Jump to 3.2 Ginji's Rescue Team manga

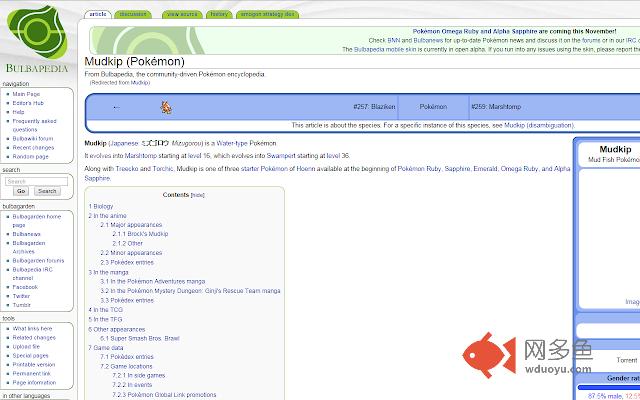pos(190,291)
